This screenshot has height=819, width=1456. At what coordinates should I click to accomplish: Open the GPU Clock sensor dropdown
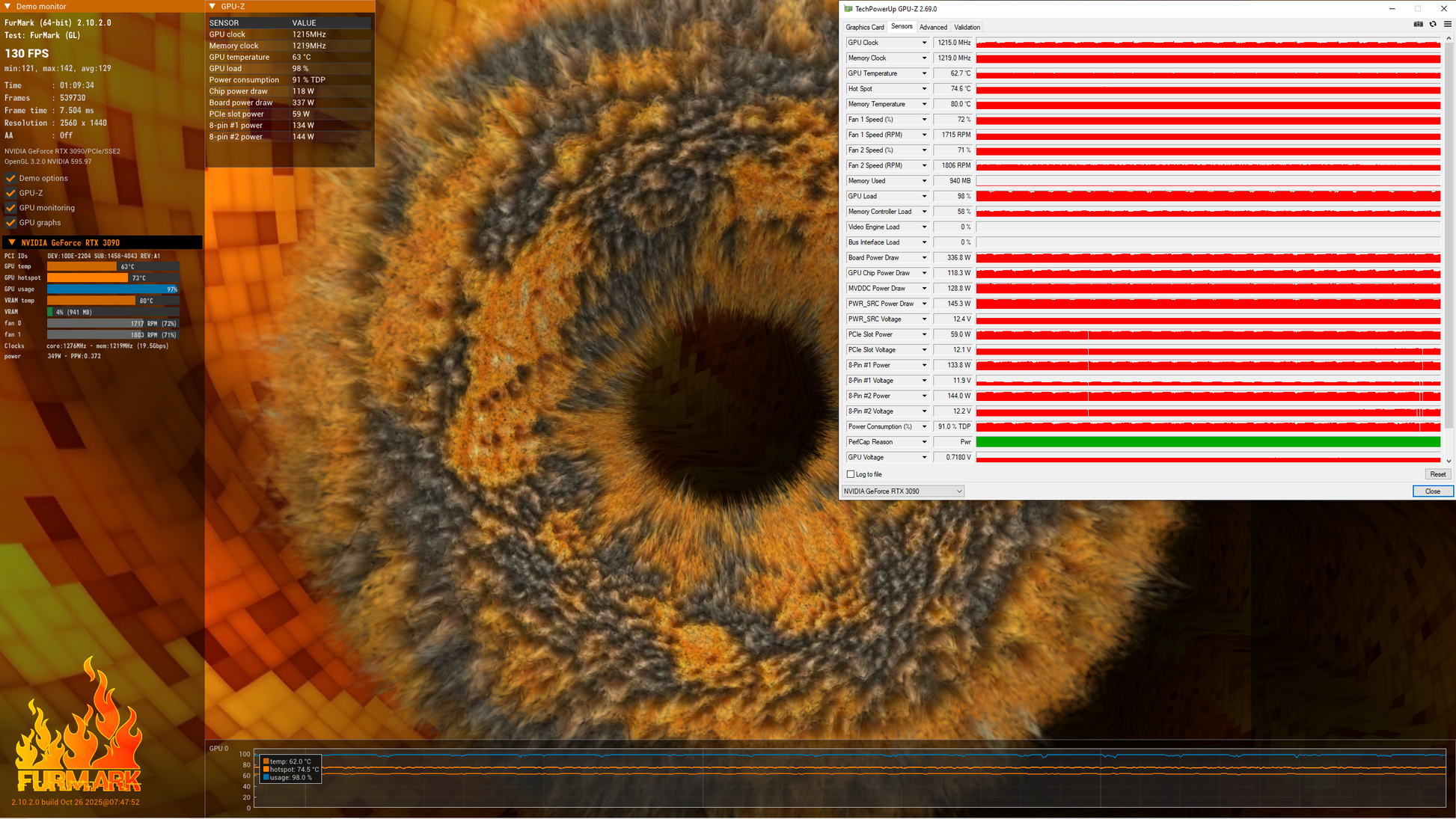[x=924, y=43]
